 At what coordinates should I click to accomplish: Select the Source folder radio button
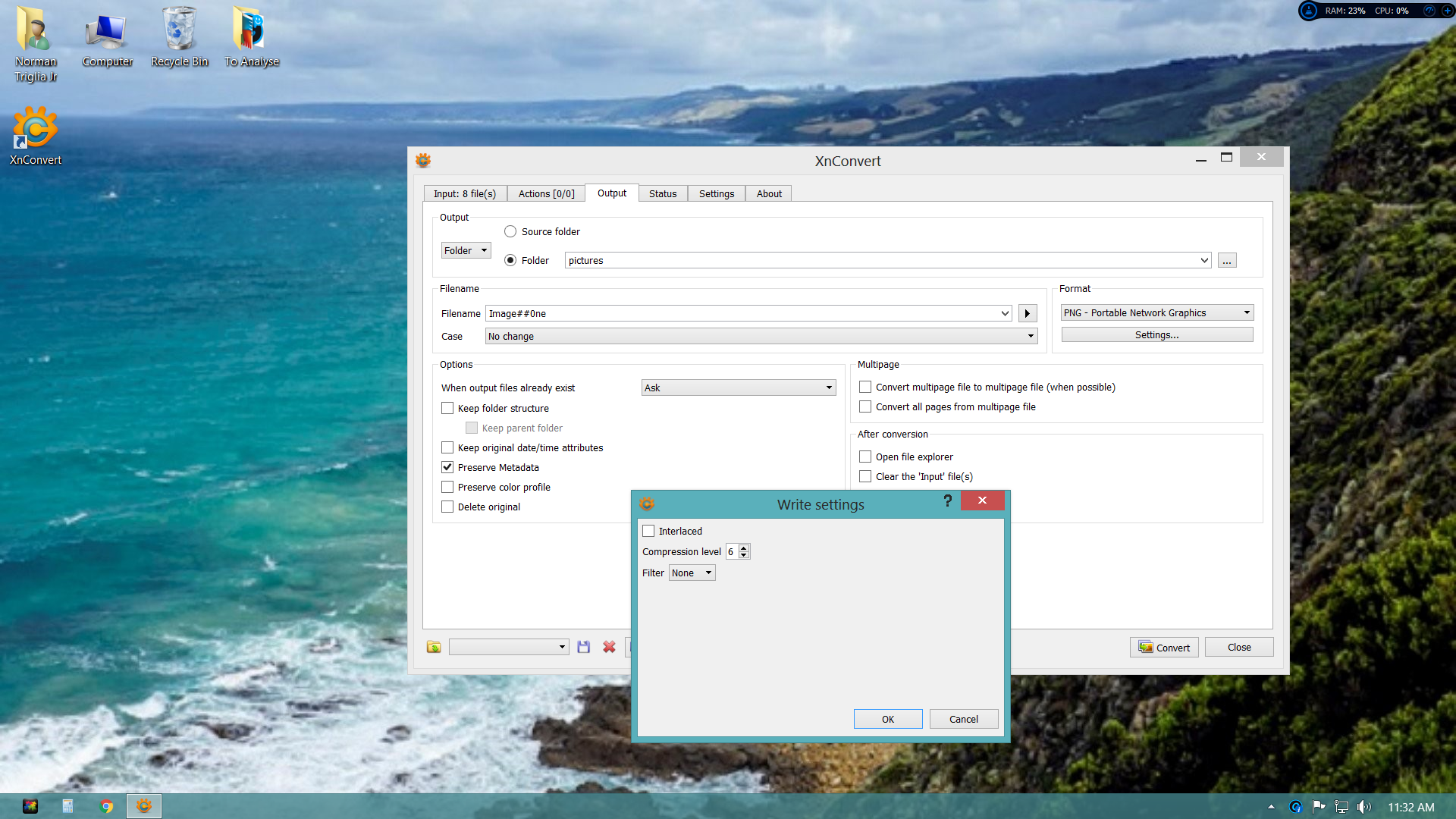(x=510, y=231)
